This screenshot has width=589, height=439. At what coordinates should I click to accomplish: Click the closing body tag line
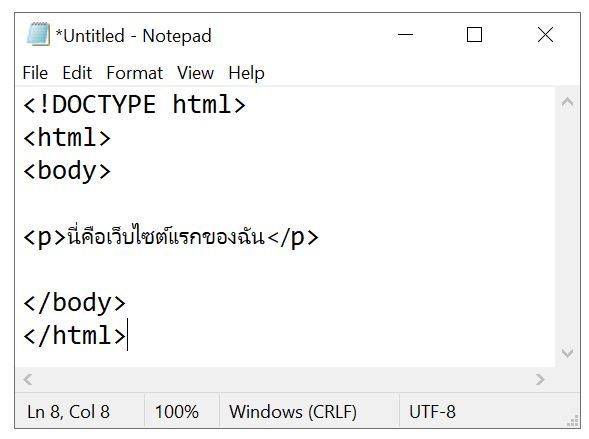tap(74, 303)
